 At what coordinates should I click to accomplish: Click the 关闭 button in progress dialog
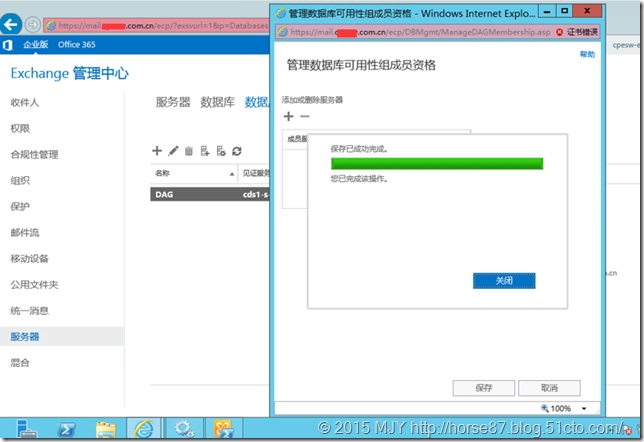coord(504,281)
